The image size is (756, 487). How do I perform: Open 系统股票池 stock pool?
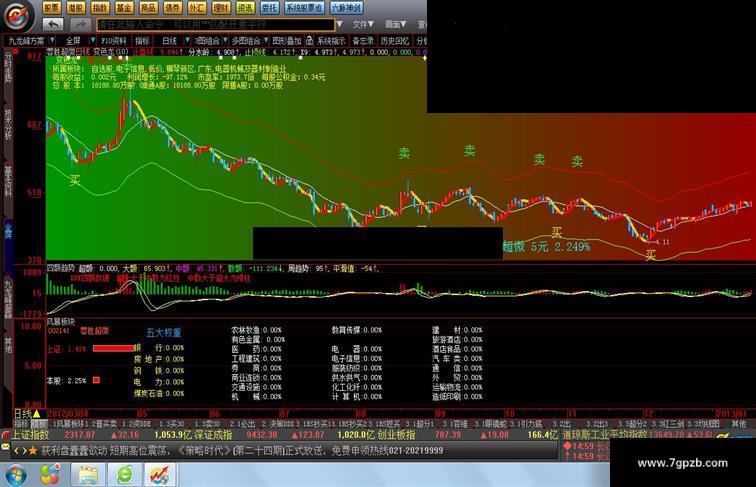[304, 8]
